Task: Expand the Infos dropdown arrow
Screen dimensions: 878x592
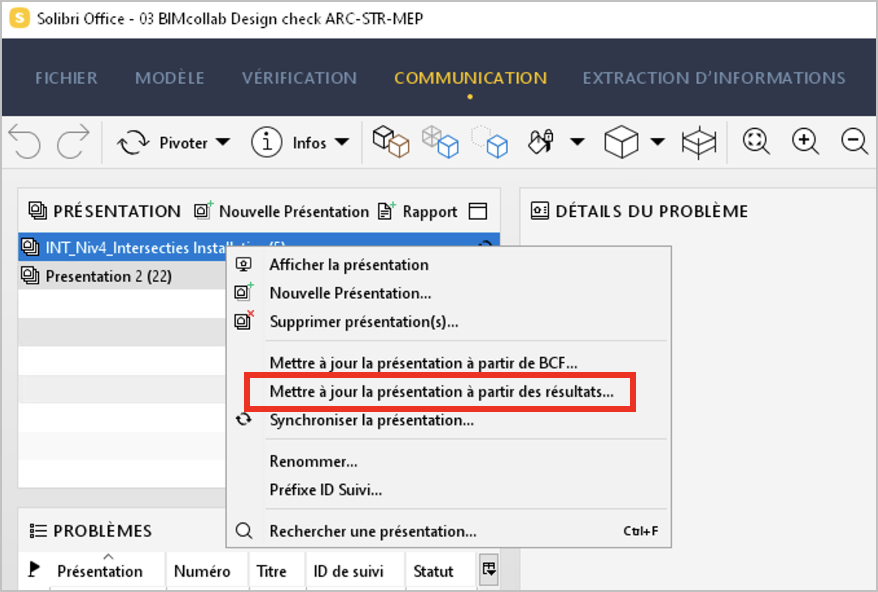Action: pos(342,142)
